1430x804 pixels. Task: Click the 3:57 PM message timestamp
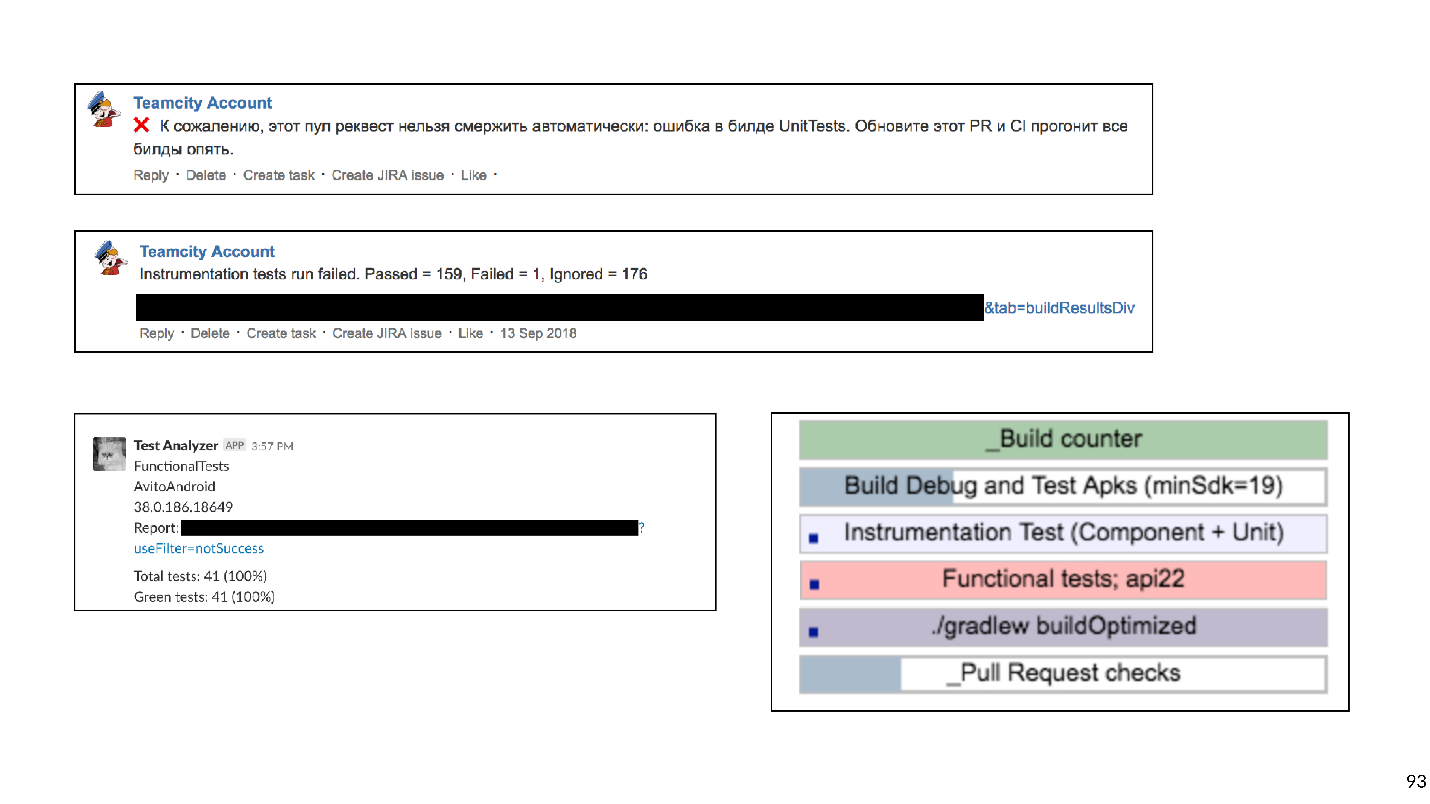pos(273,446)
